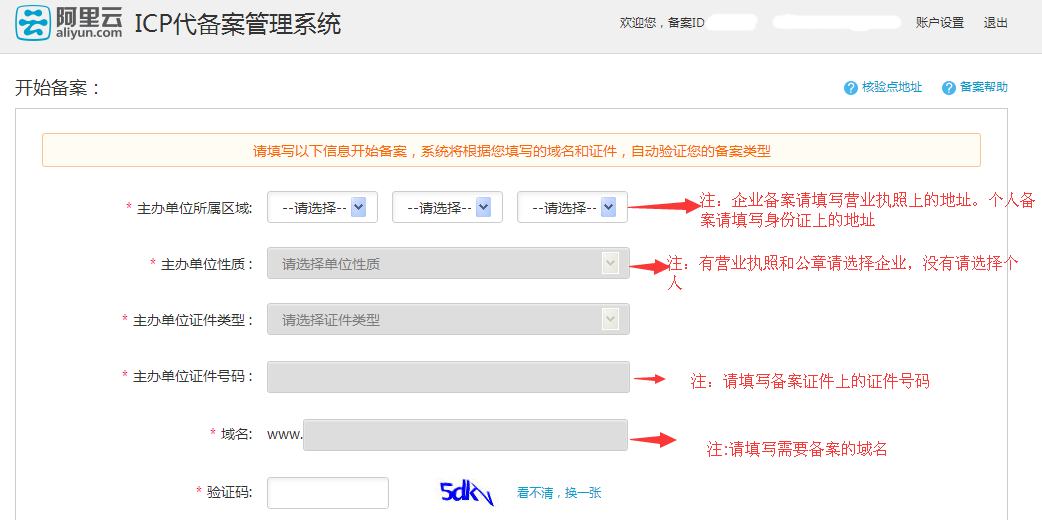Image resolution: width=1042 pixels, height=520 pixels.
Task: Focus the 验证码 input box
Action: [x=327, y=493]
